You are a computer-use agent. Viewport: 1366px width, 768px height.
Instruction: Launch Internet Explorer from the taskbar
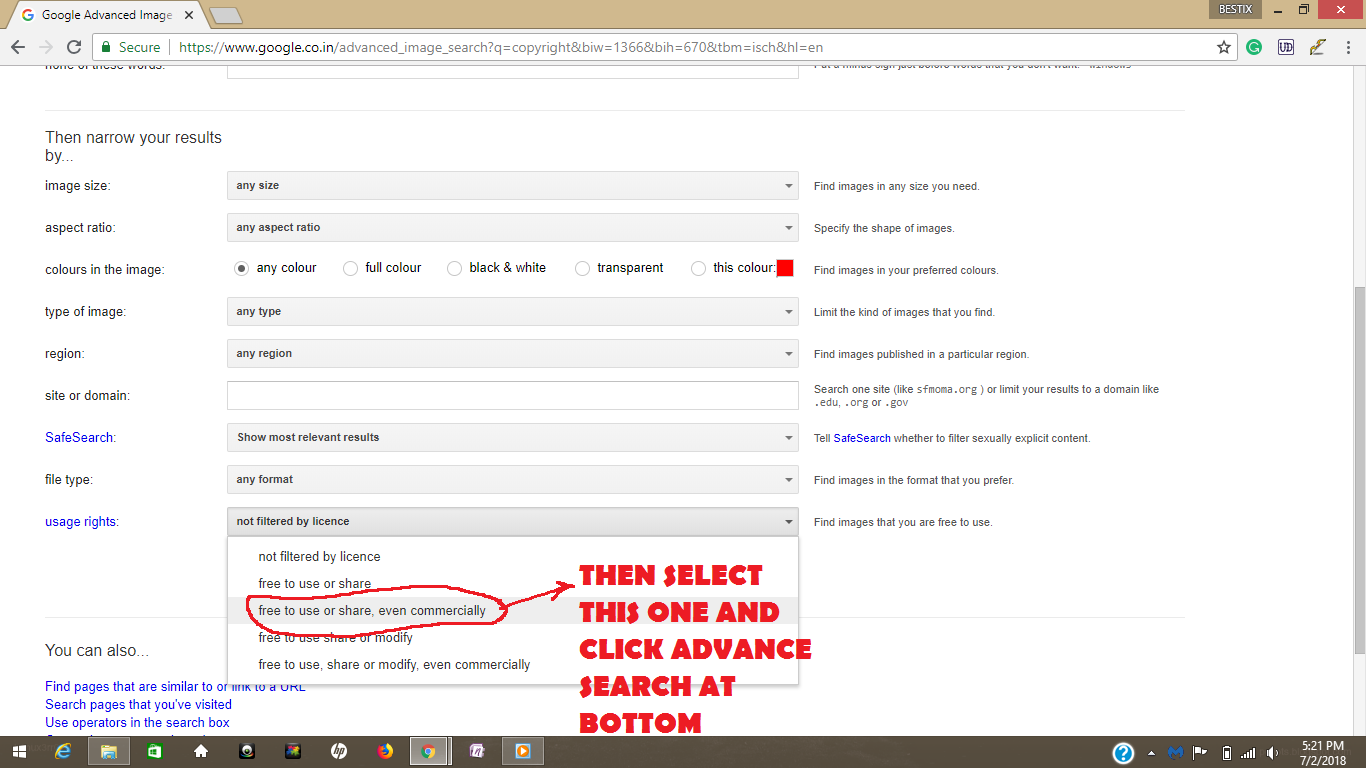(x=63, y=752)
